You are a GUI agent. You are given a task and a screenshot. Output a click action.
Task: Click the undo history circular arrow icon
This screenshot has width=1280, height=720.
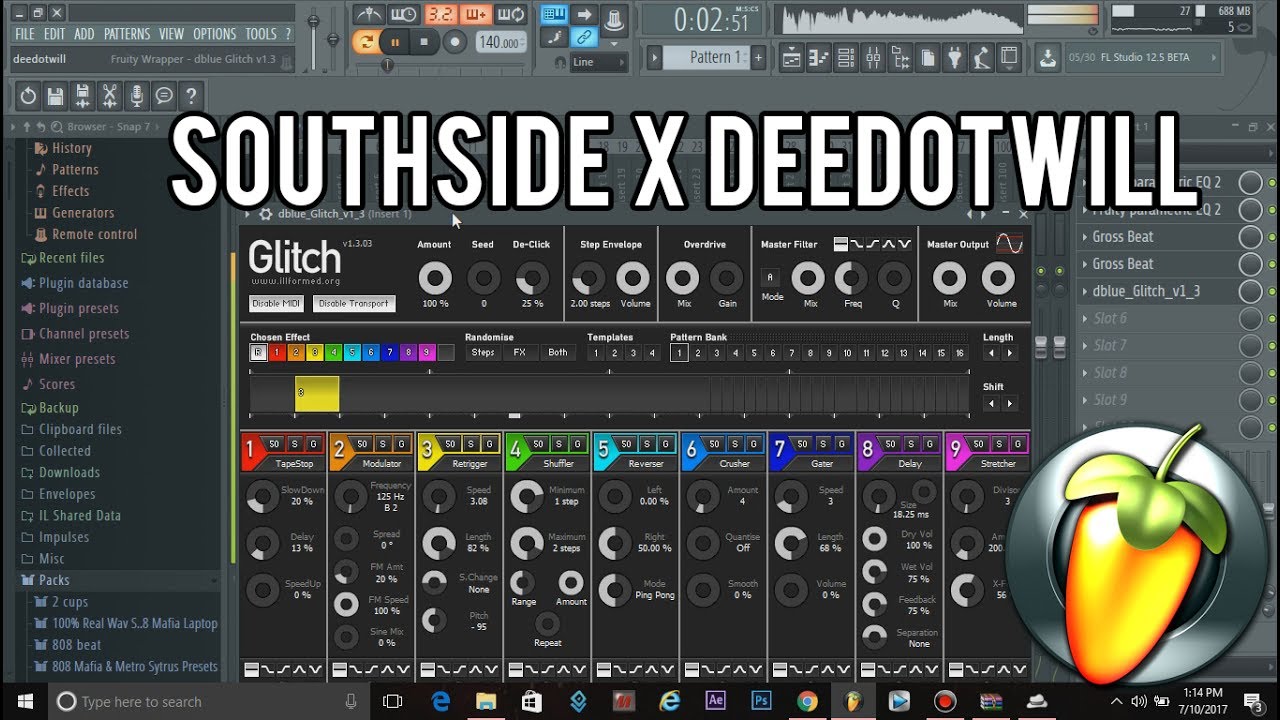(28, 96)
